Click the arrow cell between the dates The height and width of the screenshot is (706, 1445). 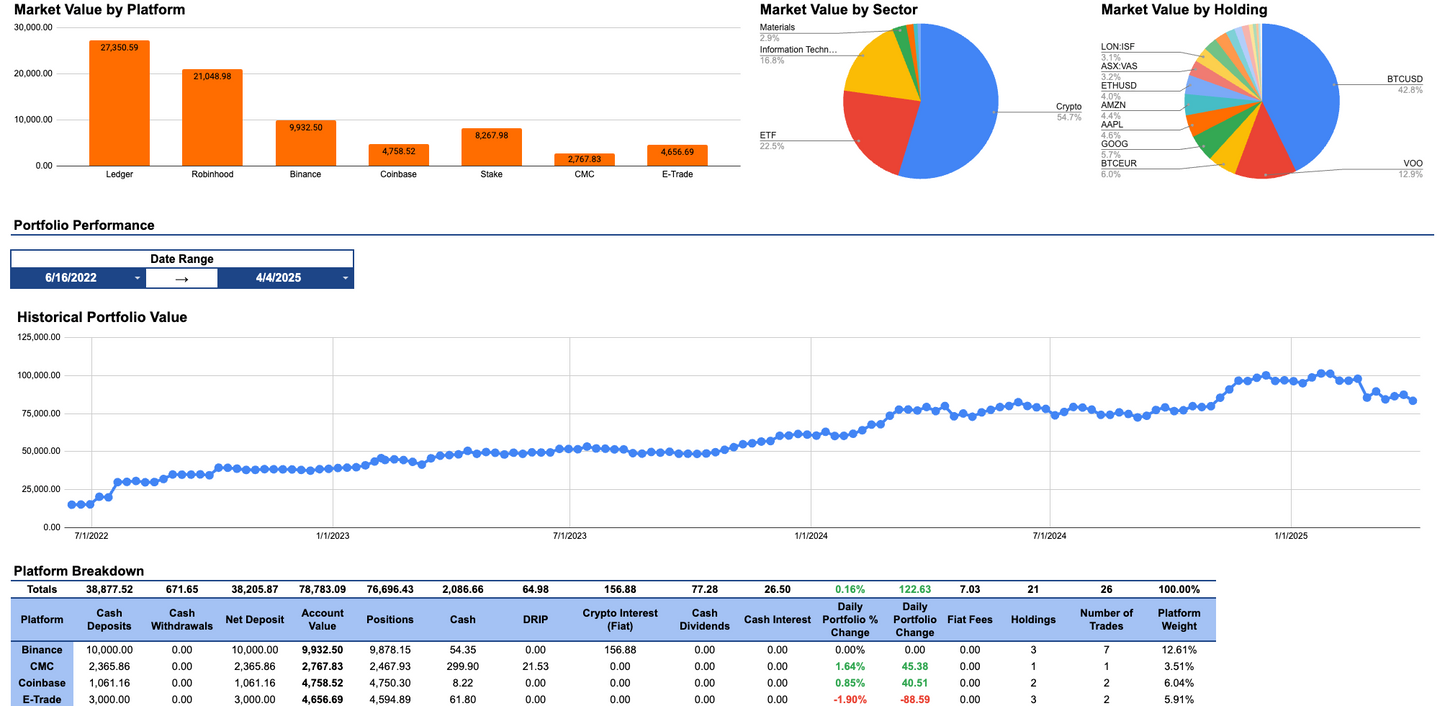coord(182,278)
